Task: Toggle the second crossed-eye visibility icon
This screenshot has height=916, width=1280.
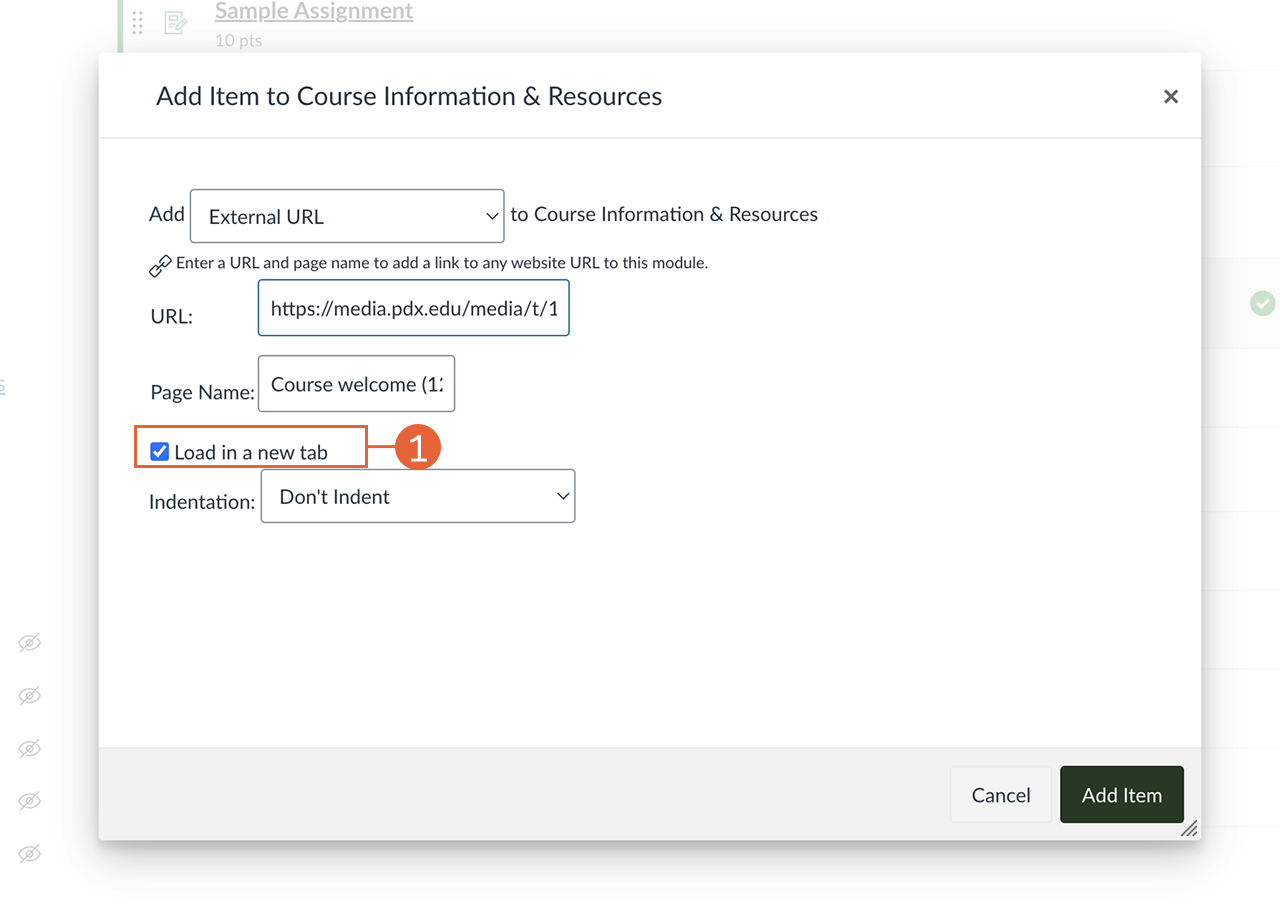Action: click(28, 696)
